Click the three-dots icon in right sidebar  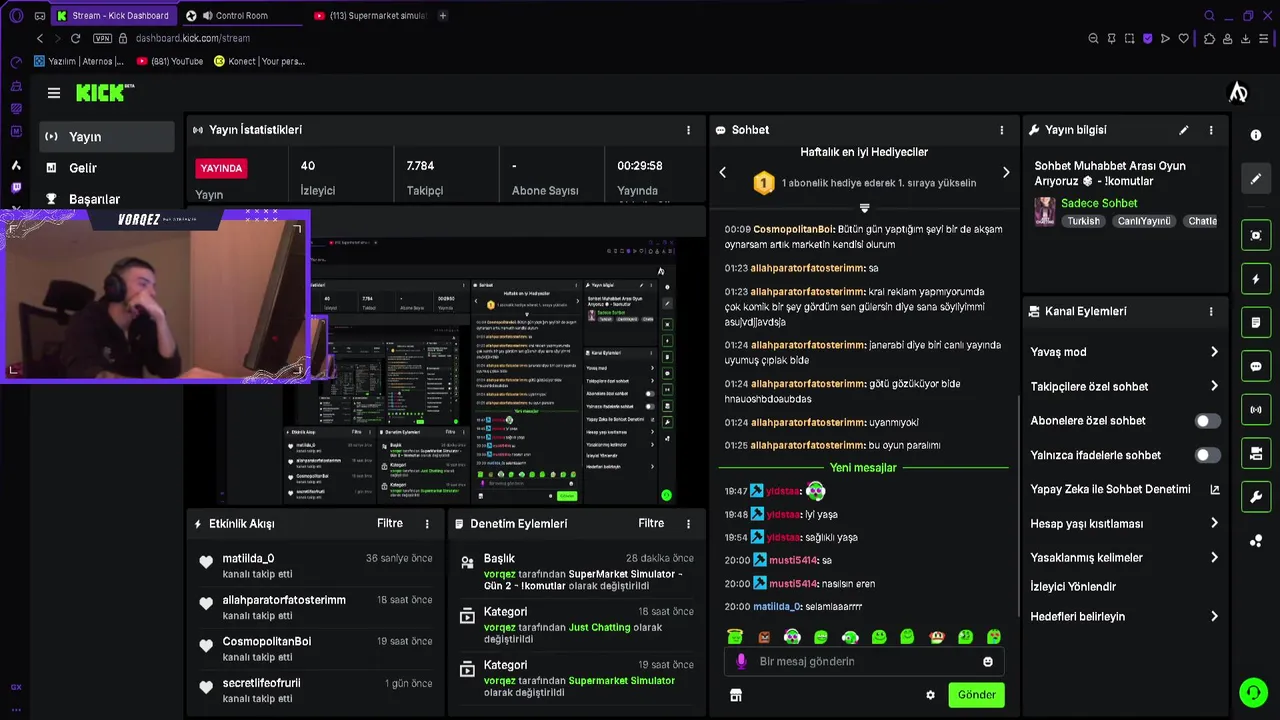[x=1256, y=541]
